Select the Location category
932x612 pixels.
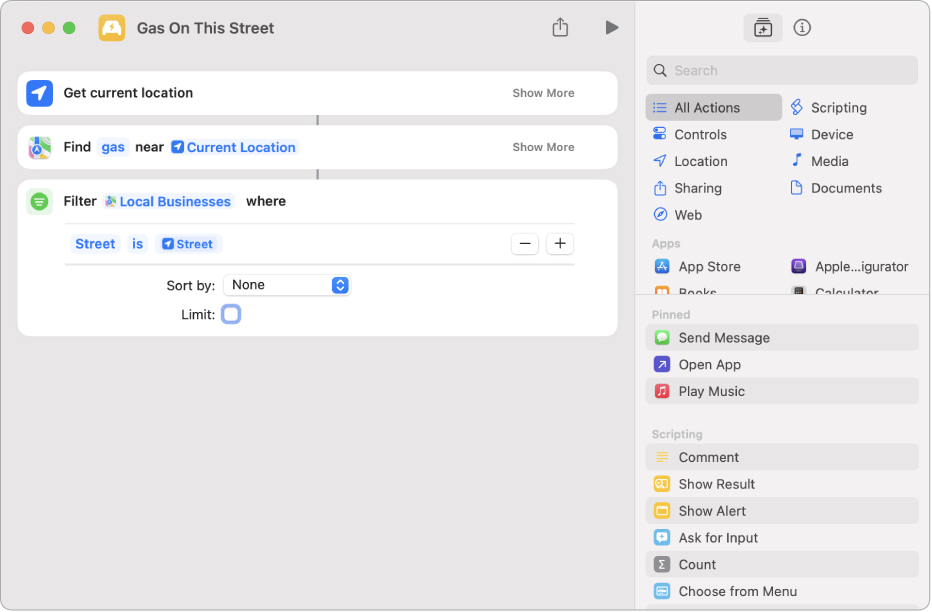[690, 162]
